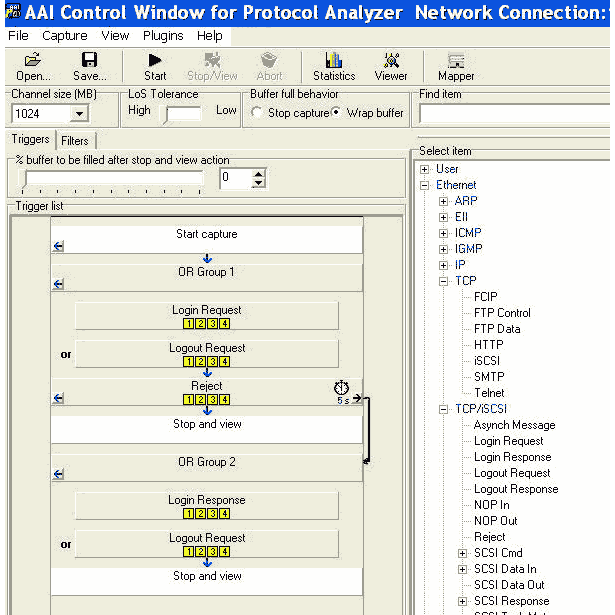Screen dimensions: 615x615
Task: Expand the ARP tree node
Action: (444, 201)
